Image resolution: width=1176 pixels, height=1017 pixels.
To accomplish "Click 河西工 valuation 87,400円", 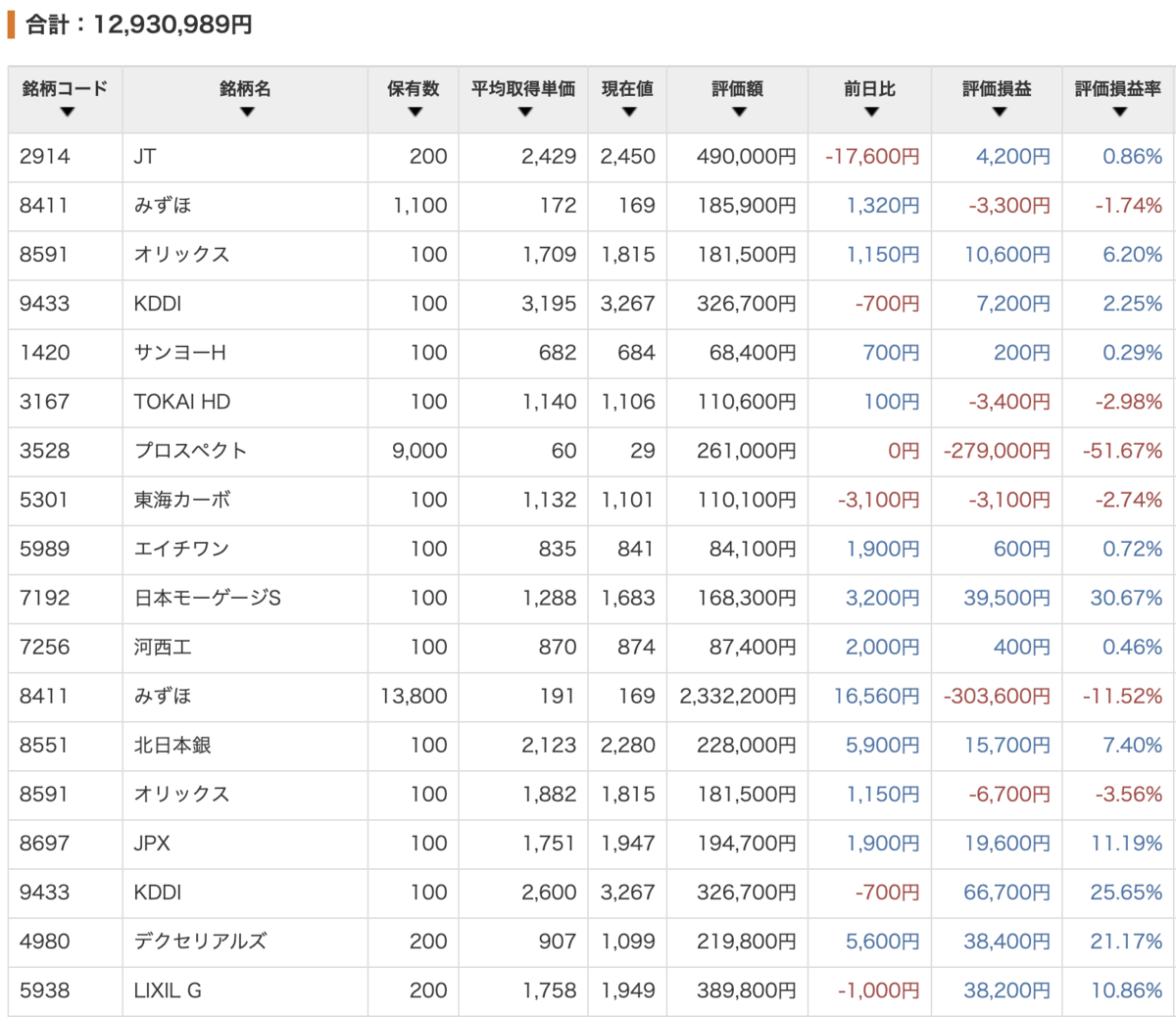I will (753, 647).
